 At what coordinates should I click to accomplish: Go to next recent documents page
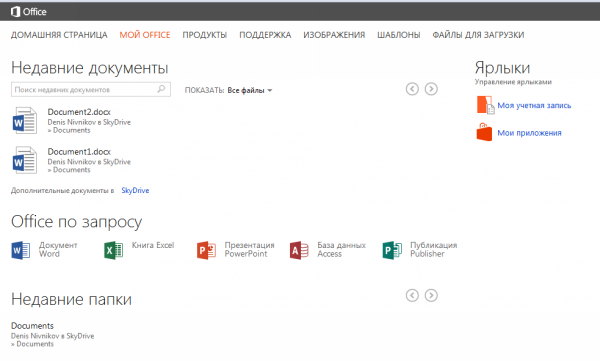click(431, 89)
